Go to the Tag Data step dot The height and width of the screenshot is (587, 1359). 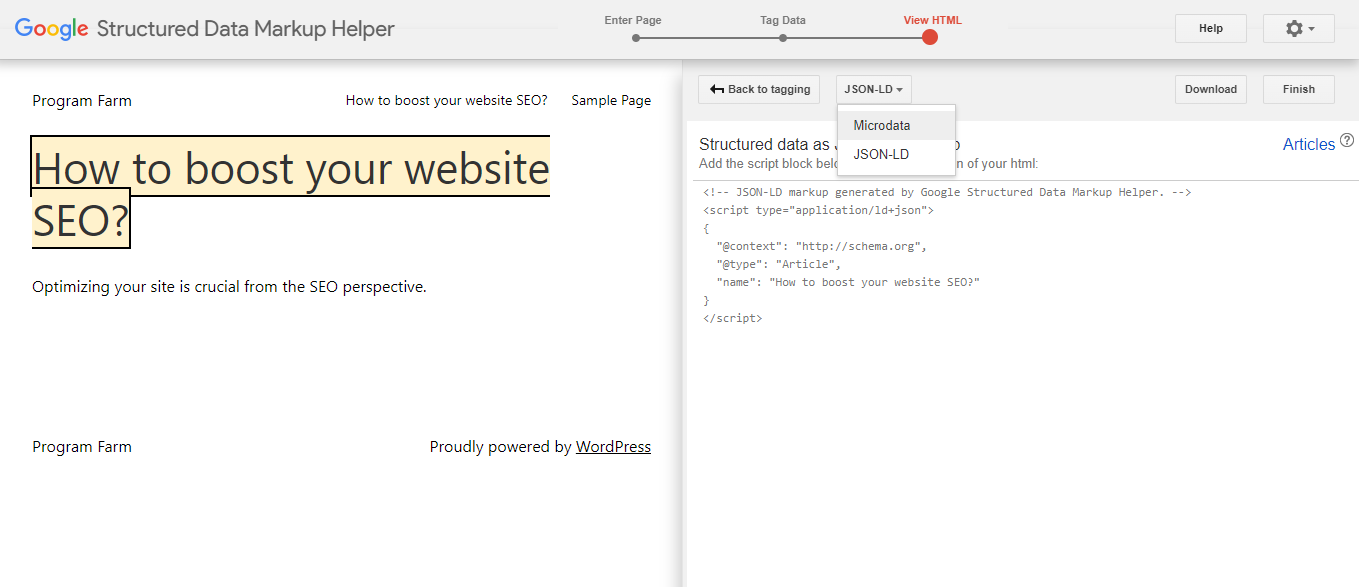tap(783, 38)
